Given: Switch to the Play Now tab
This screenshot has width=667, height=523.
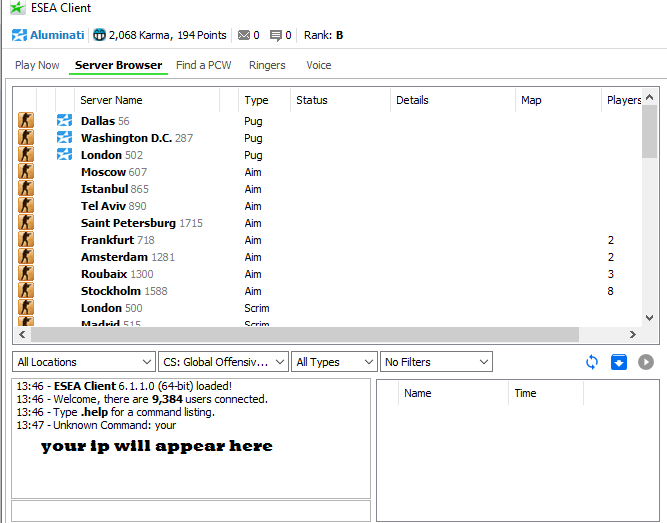Looking at the screenshot, I should point(37,65).
